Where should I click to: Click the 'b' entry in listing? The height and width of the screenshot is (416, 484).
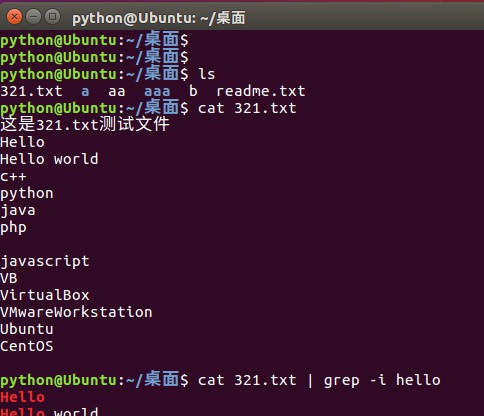[193, 91]
